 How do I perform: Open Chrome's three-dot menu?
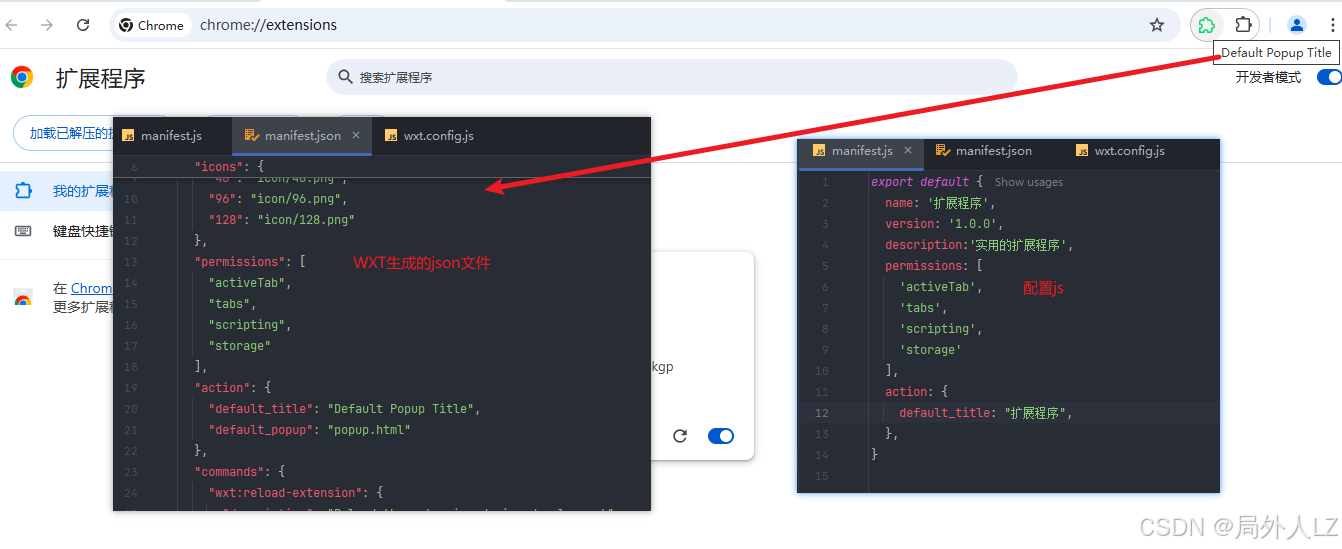click(1332, 25)
